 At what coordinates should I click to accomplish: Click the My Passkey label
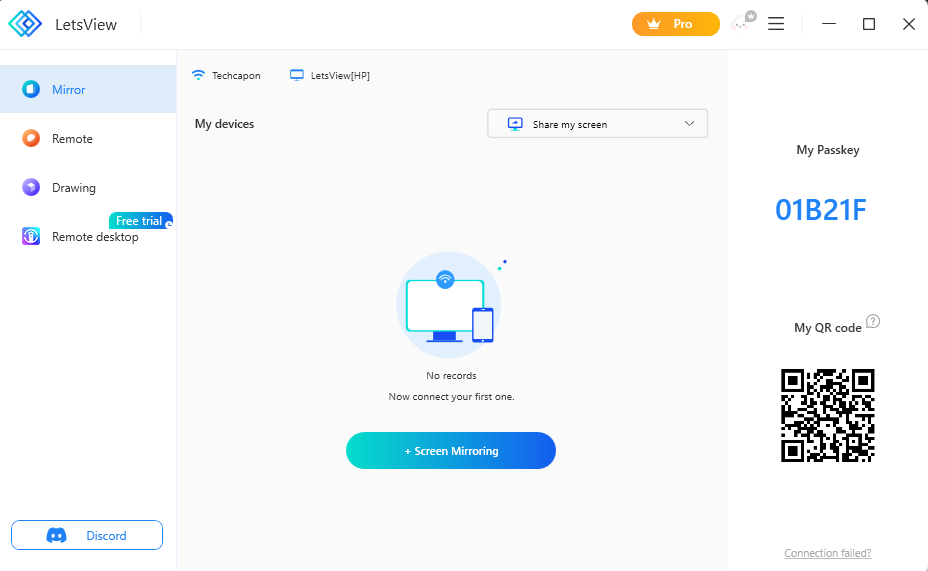828,150
